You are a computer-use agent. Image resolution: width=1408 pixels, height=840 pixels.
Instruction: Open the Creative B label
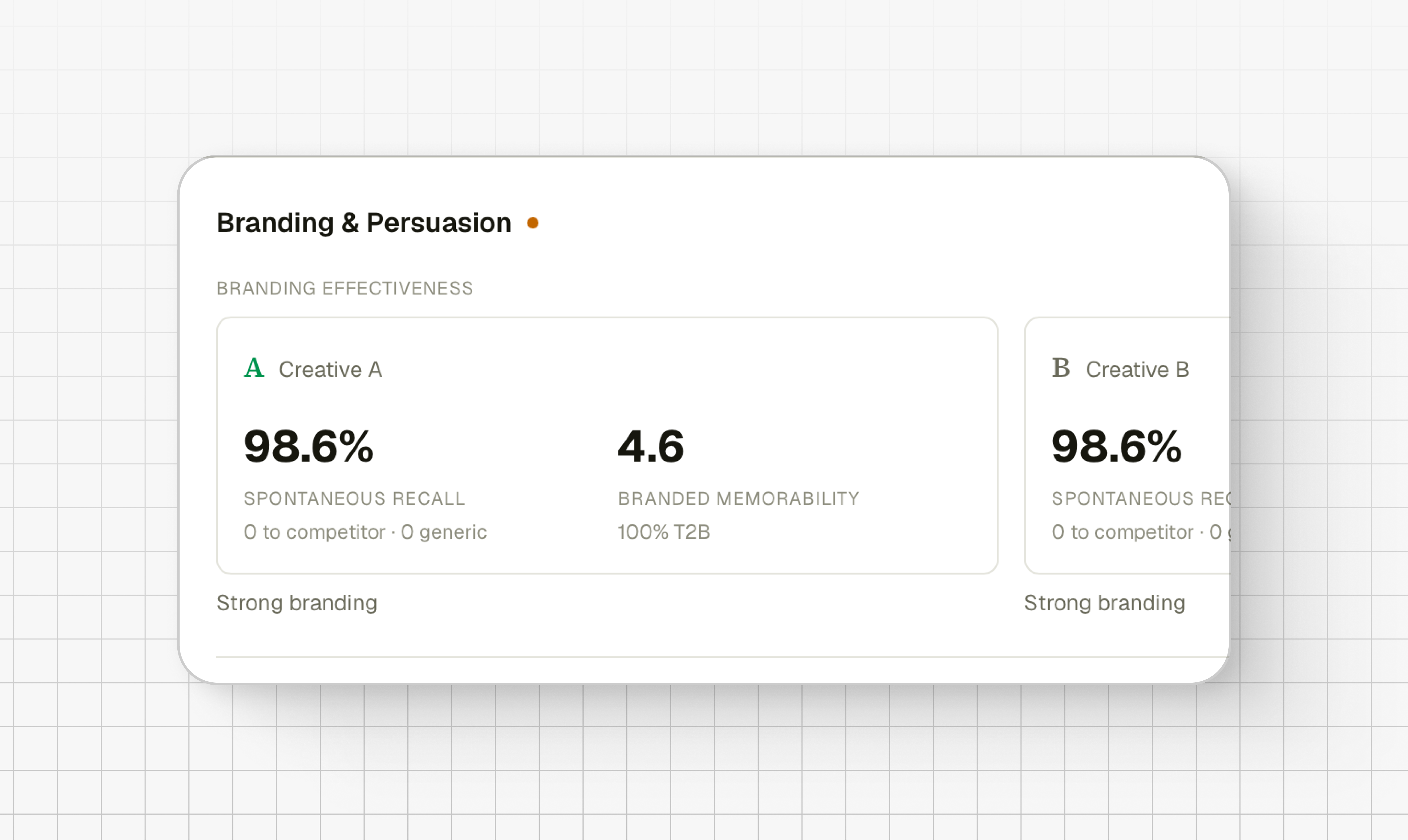pos(1137,370)
